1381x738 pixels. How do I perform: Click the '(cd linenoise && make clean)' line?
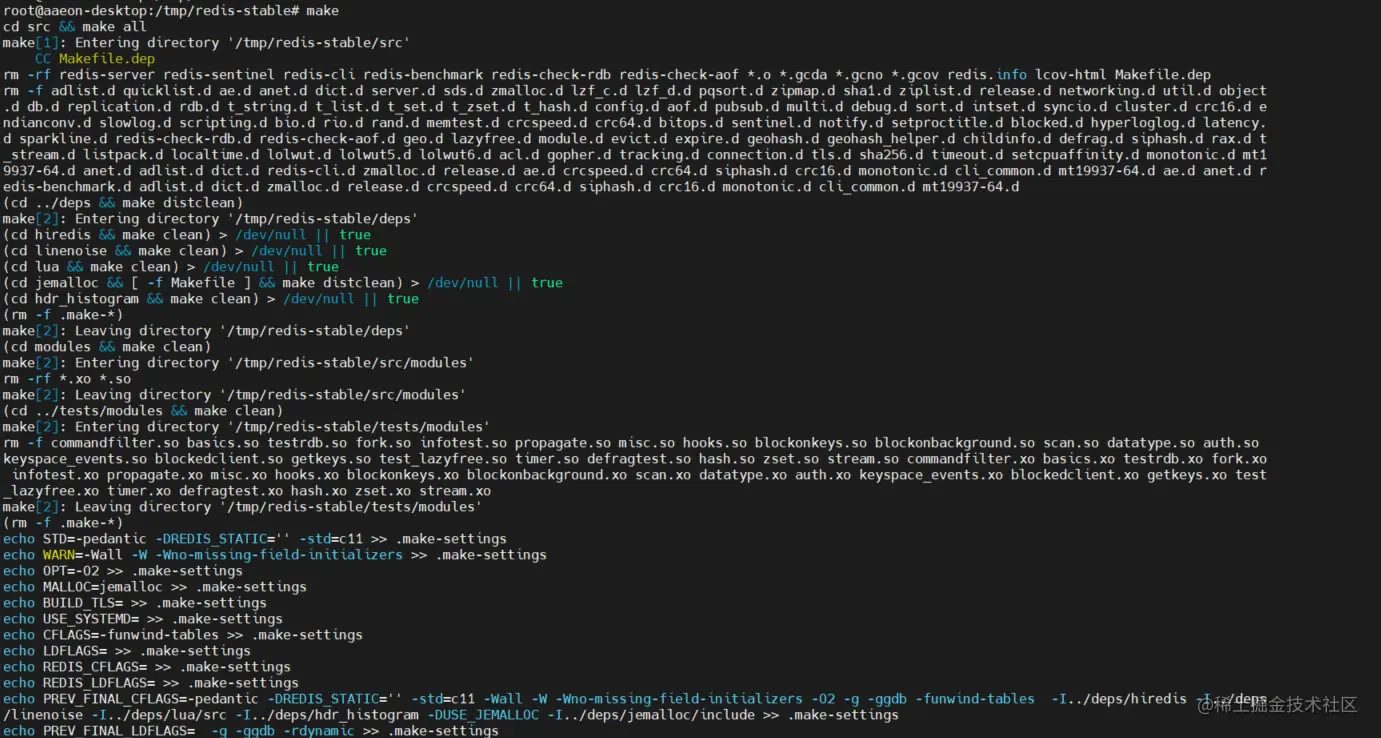pyautogui.click(x=194, y=251)
